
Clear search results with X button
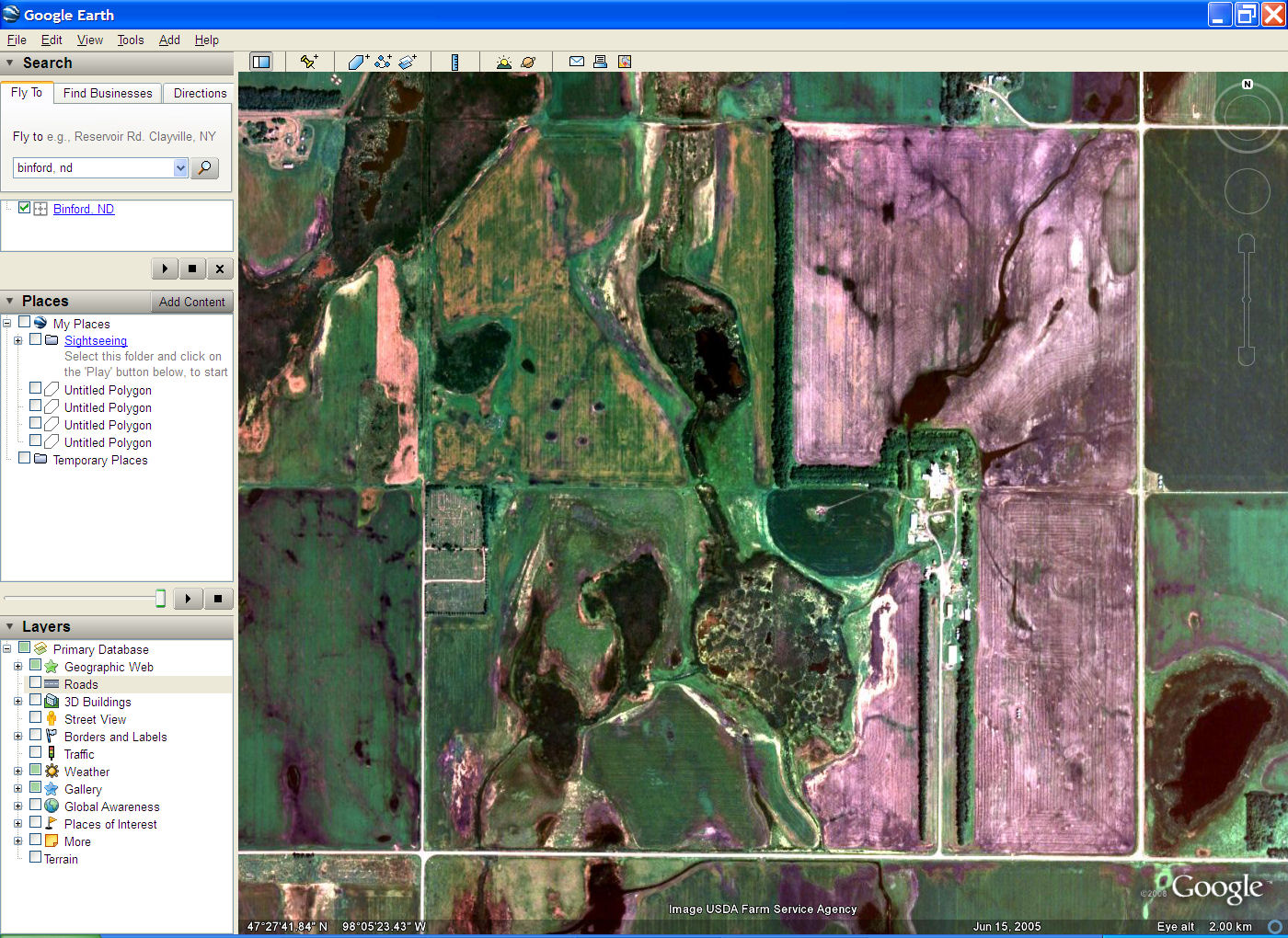(220, 269)
